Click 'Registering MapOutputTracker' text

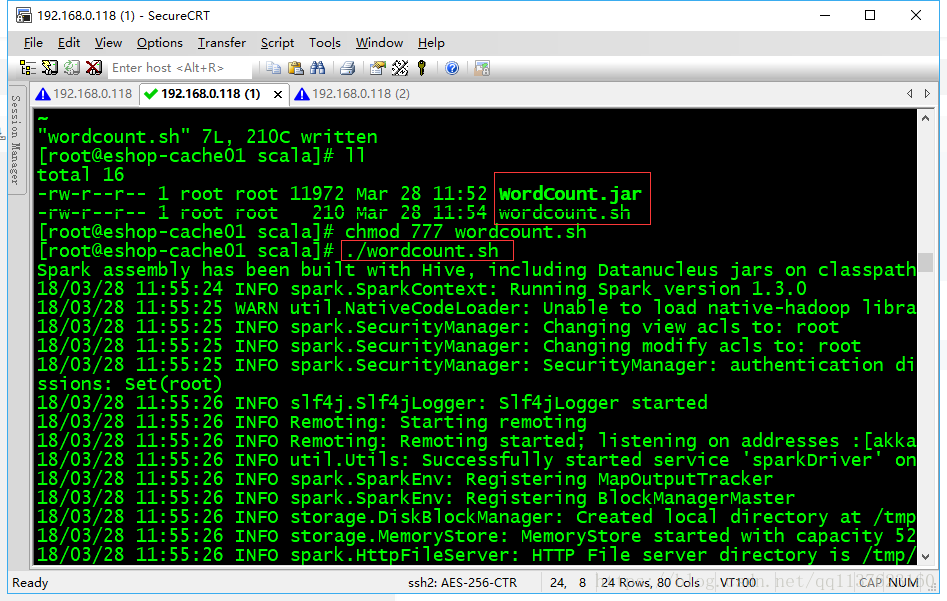click(x=620, y=480)
